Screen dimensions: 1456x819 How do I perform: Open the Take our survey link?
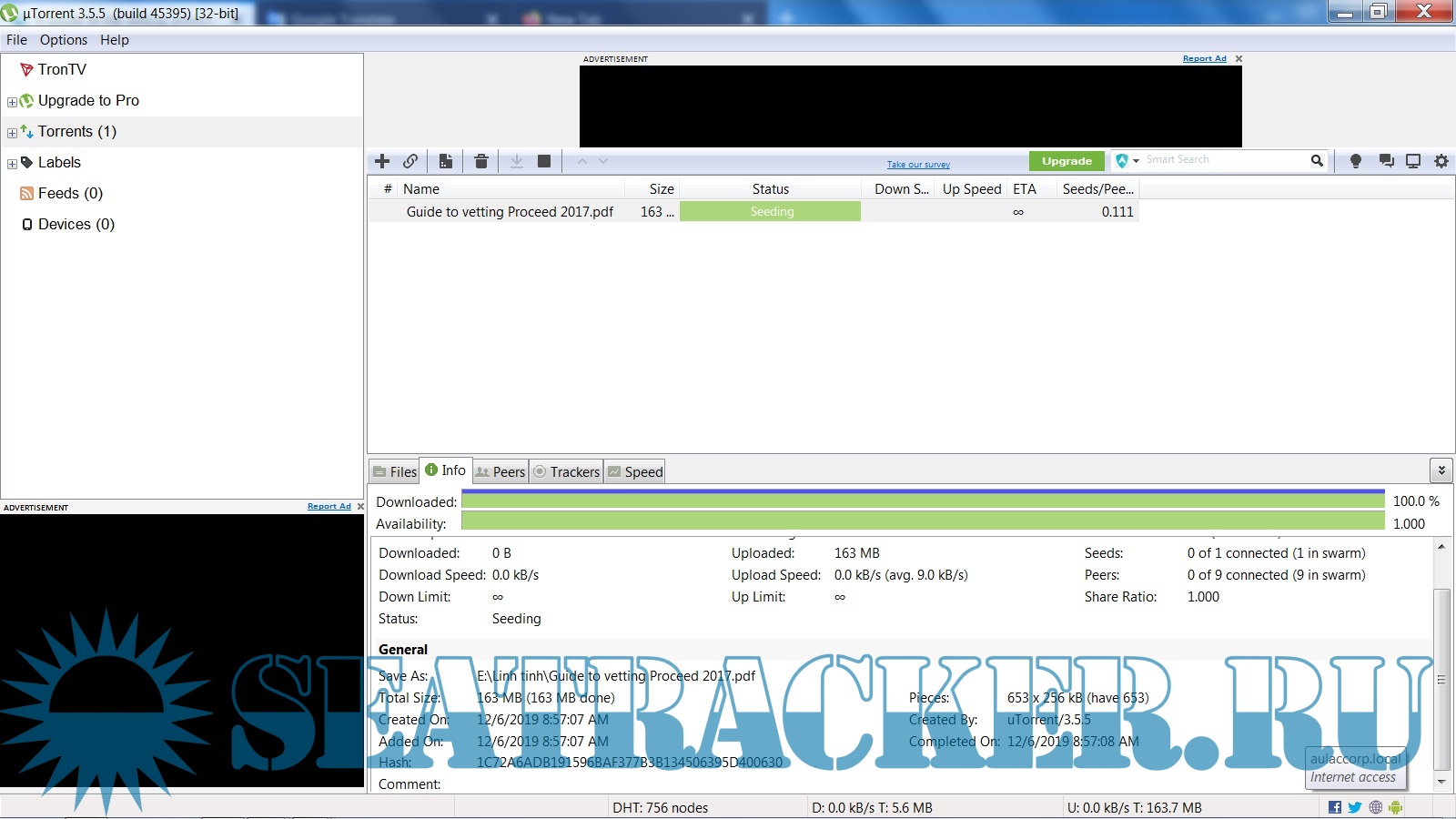pyautogui.click(x=918, y=165)
